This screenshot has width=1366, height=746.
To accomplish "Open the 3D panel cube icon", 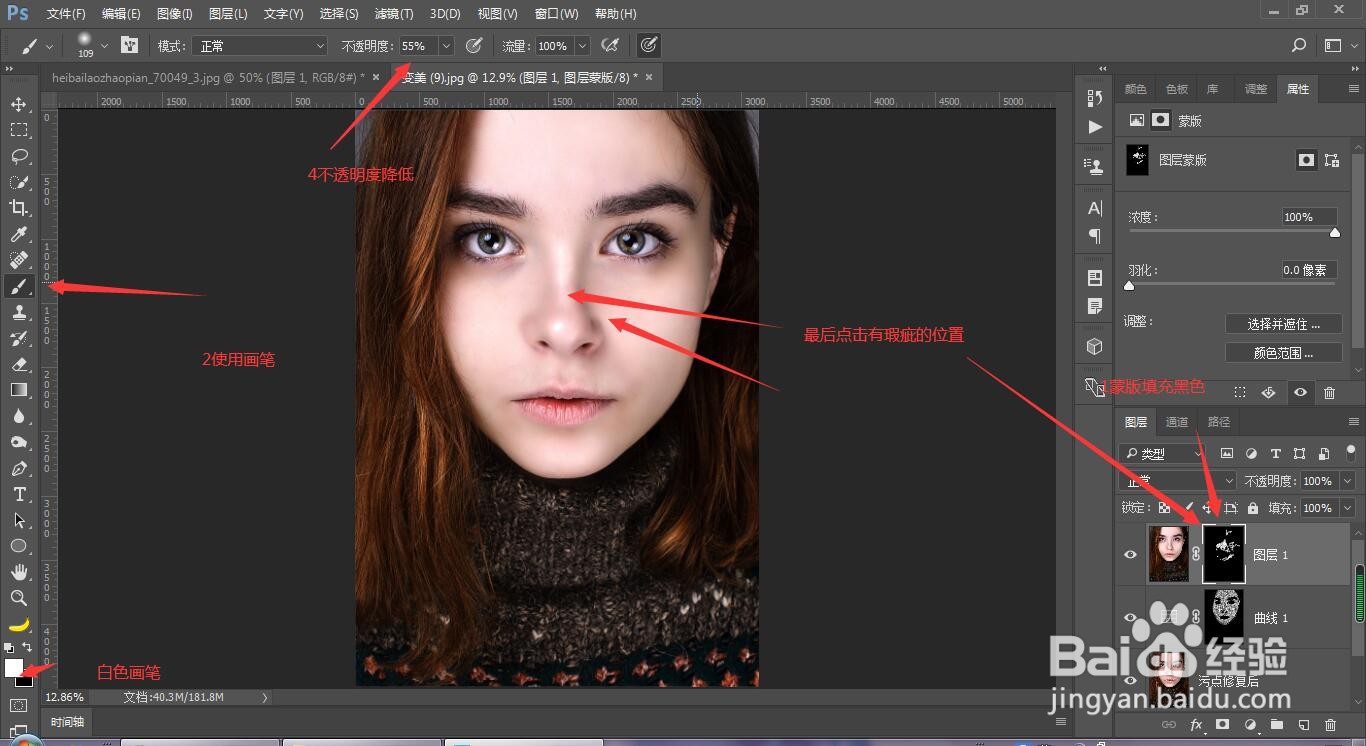I will coord(1095,346).
